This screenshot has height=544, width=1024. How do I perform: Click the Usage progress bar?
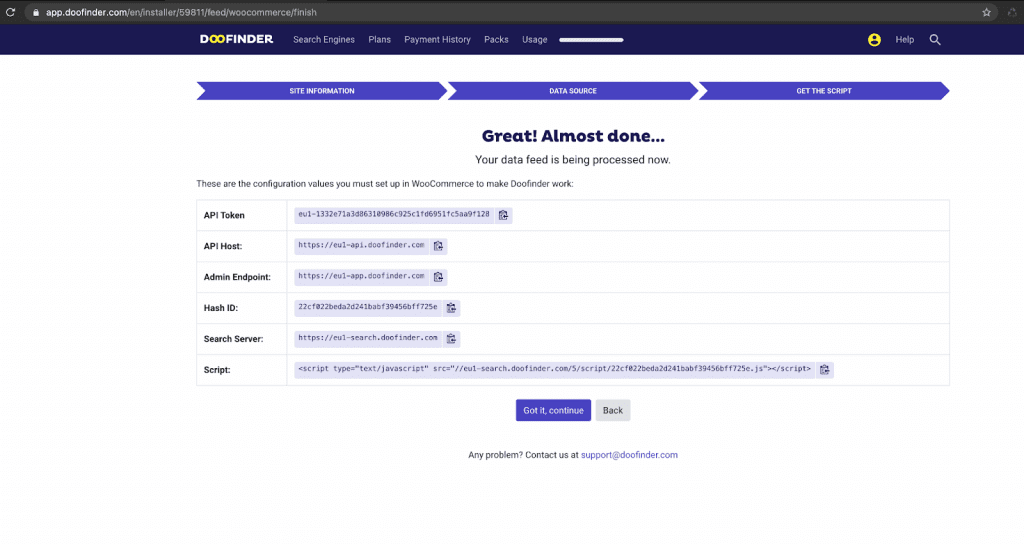pos(591,40)
